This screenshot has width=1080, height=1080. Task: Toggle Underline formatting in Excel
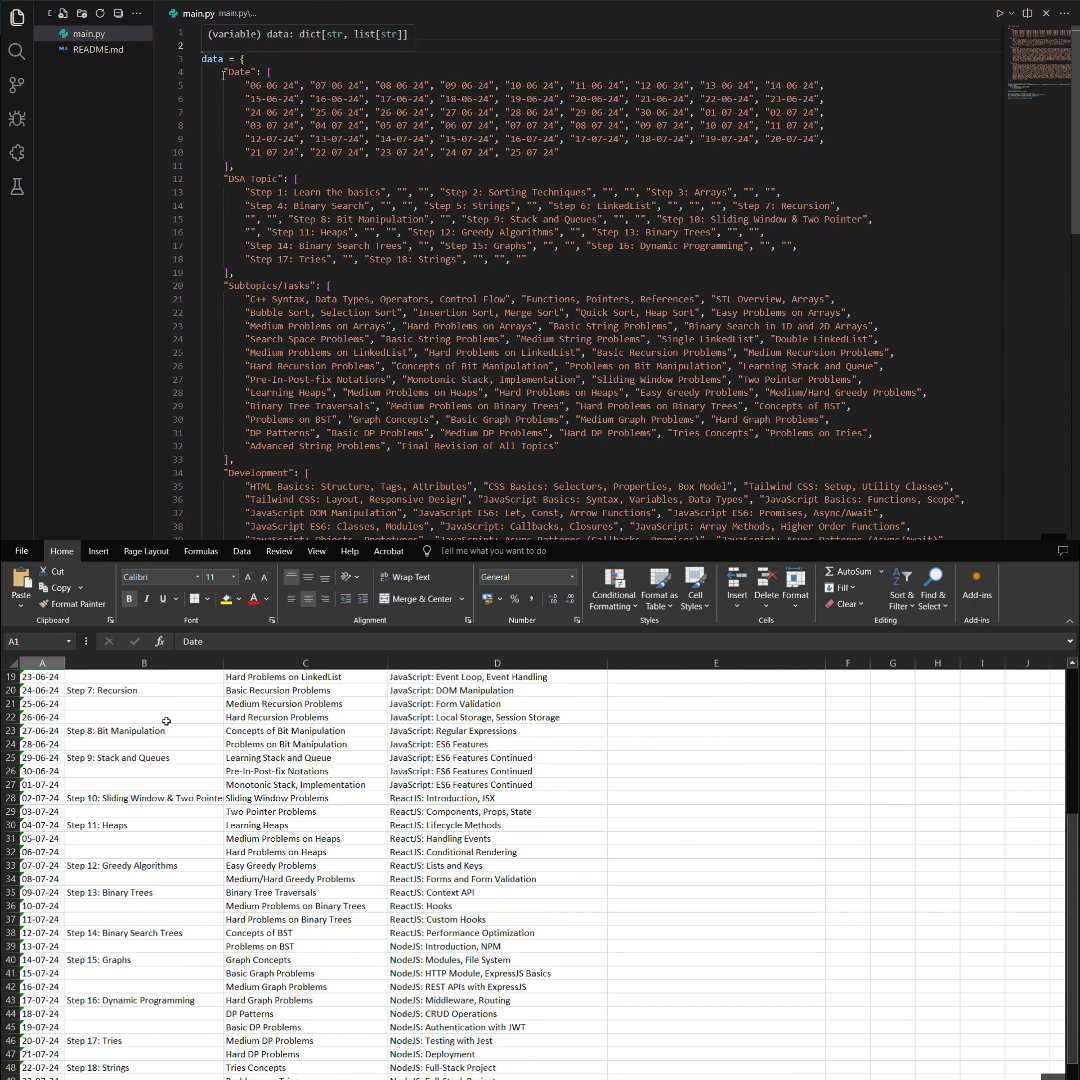pyautogui.click(x=163, y=599)
